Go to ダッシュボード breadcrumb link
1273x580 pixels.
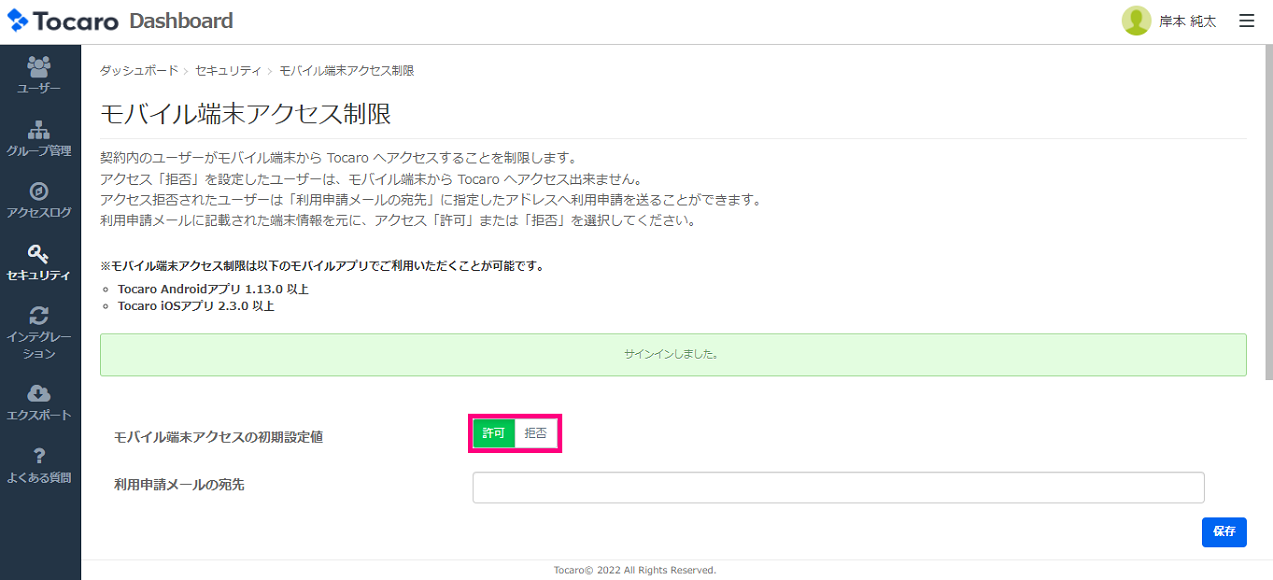point(139,71)
